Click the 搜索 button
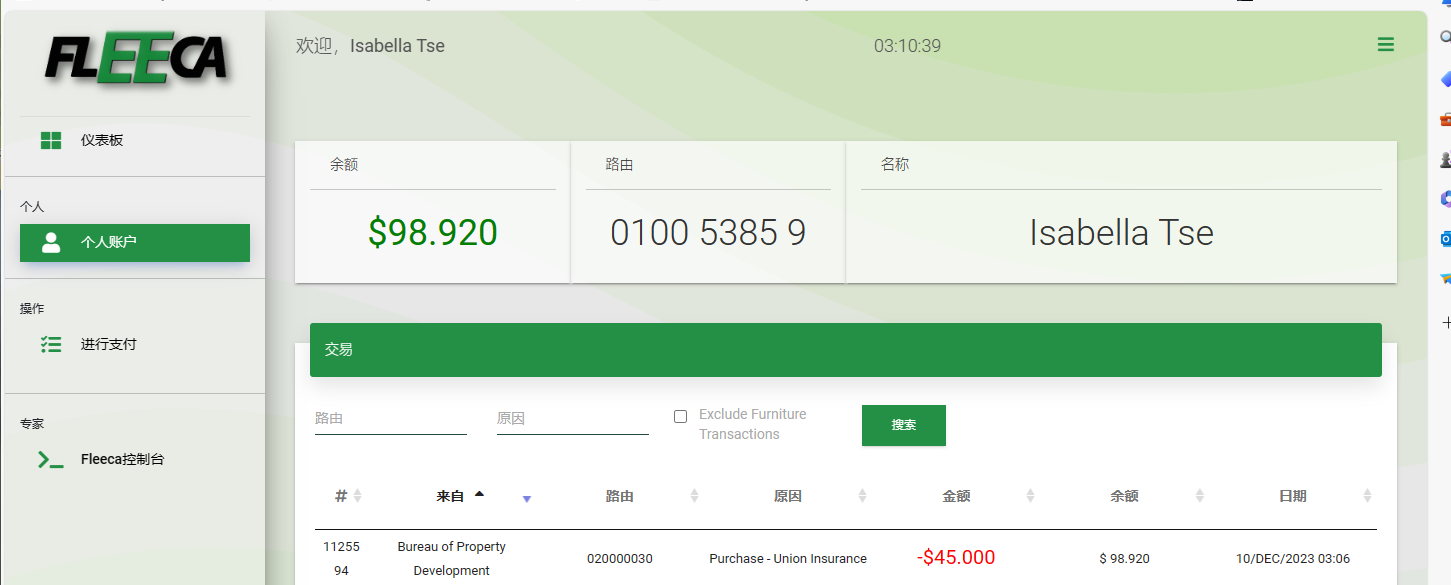The height and width of the screenshot is (585, 1451). pyautogui.click(x=904, y=425)
